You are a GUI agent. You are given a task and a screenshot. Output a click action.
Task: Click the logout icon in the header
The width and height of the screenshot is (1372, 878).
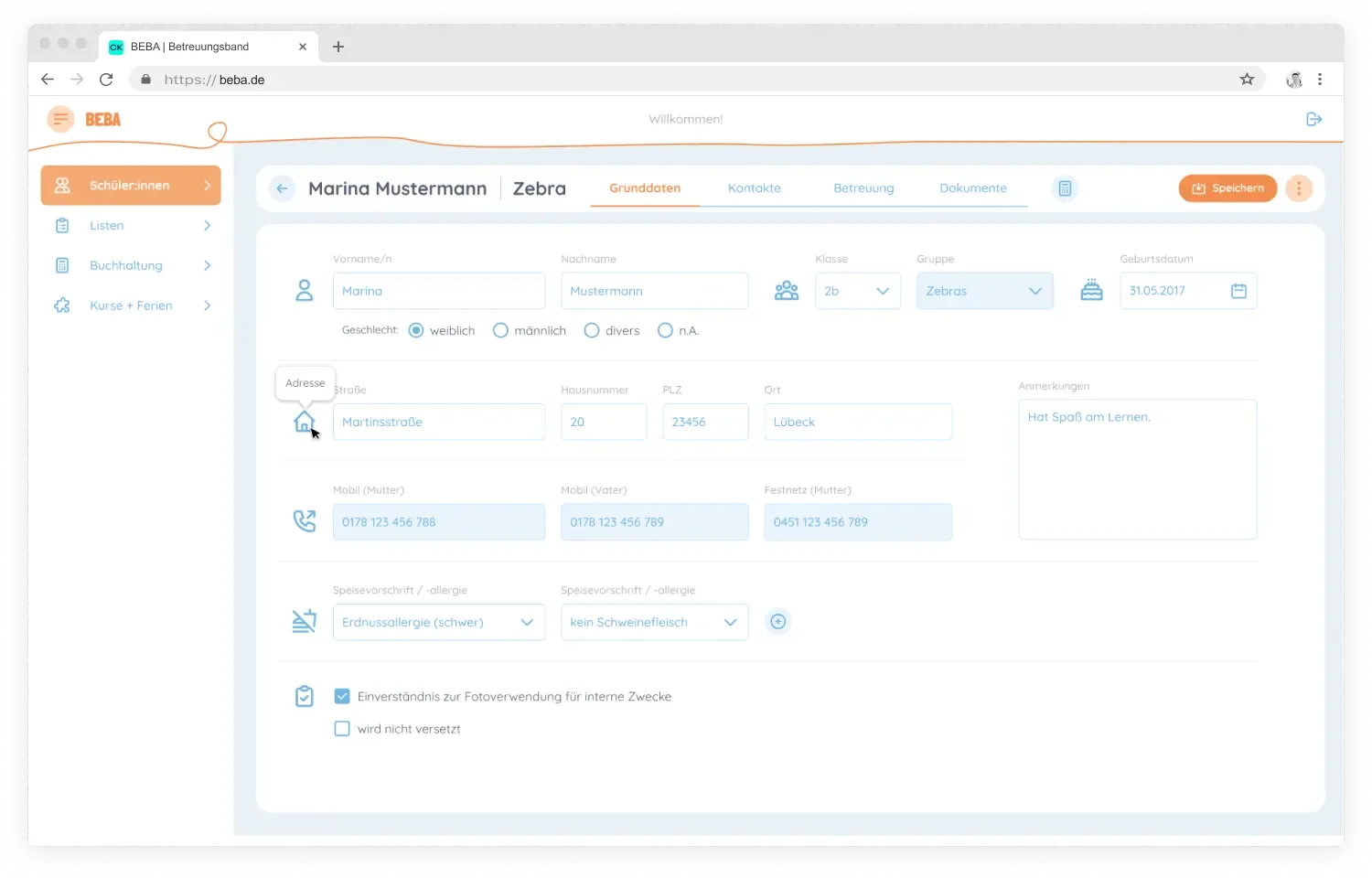pos(1314,119)
